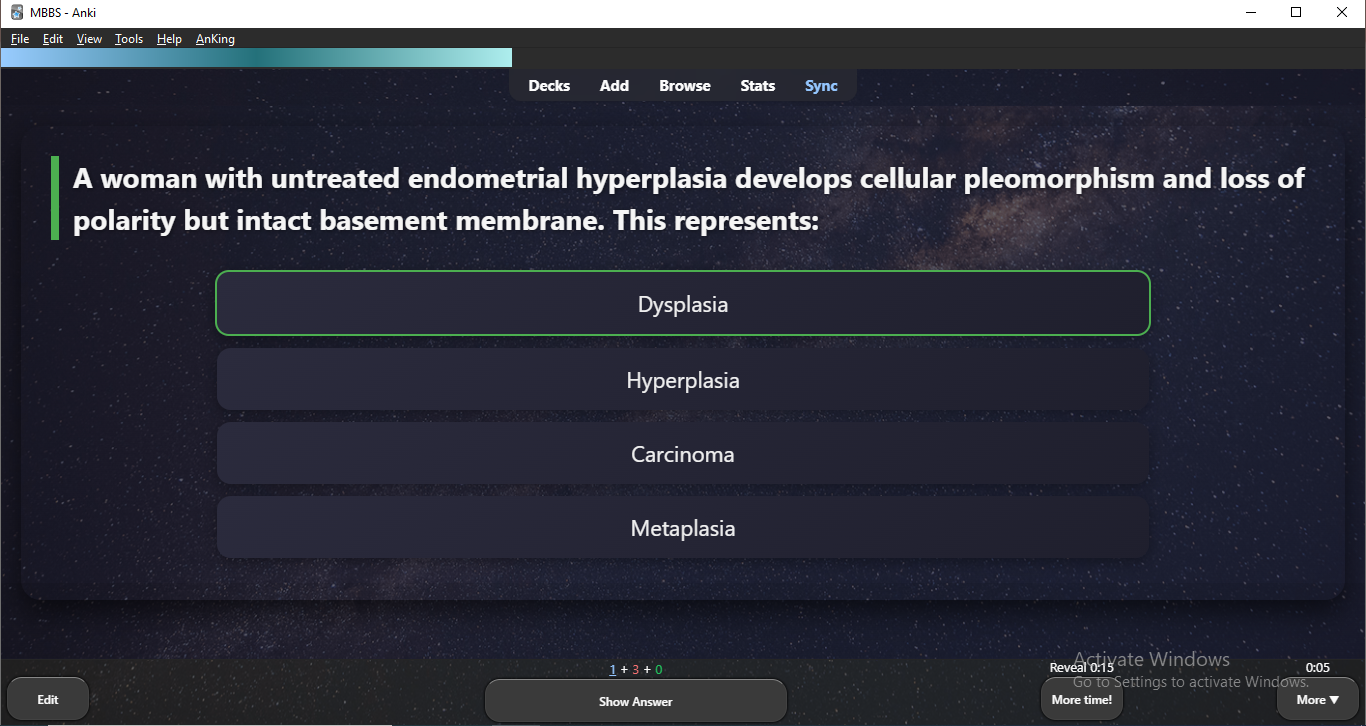Screen dimensions: 1366x726
Task: Go to the Decks screen
Action: coord(549,86)
